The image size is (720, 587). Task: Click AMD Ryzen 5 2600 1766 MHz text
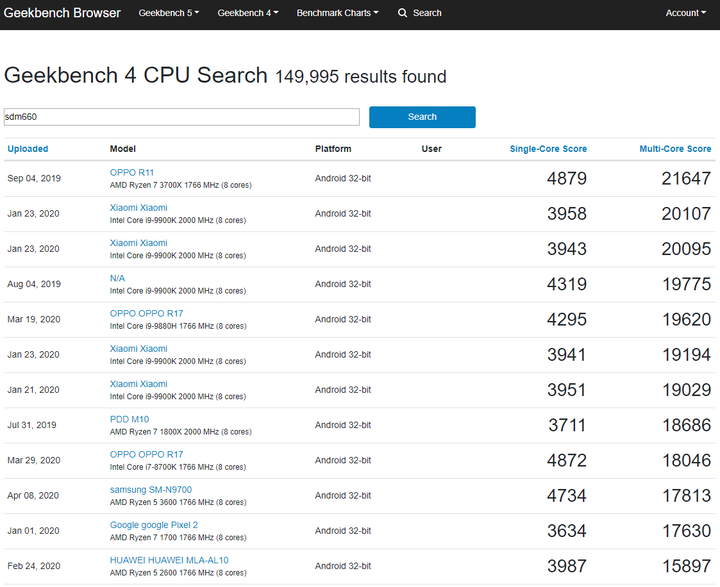pos(178,573)
